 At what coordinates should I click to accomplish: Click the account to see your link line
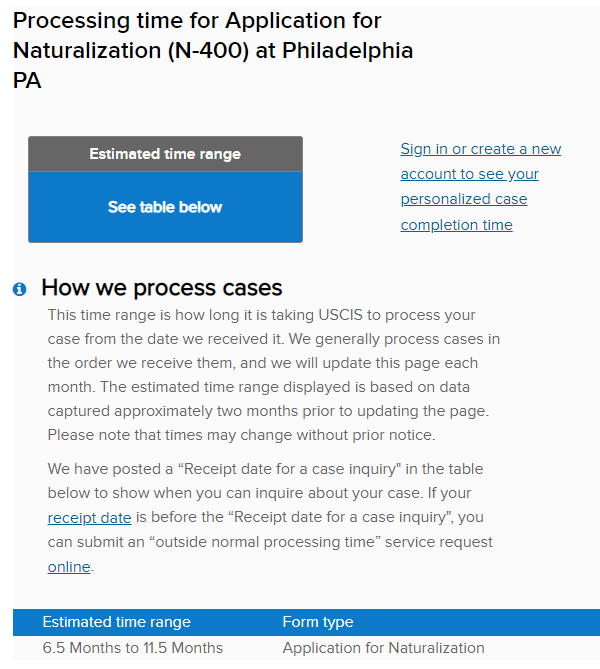point(469,174)
